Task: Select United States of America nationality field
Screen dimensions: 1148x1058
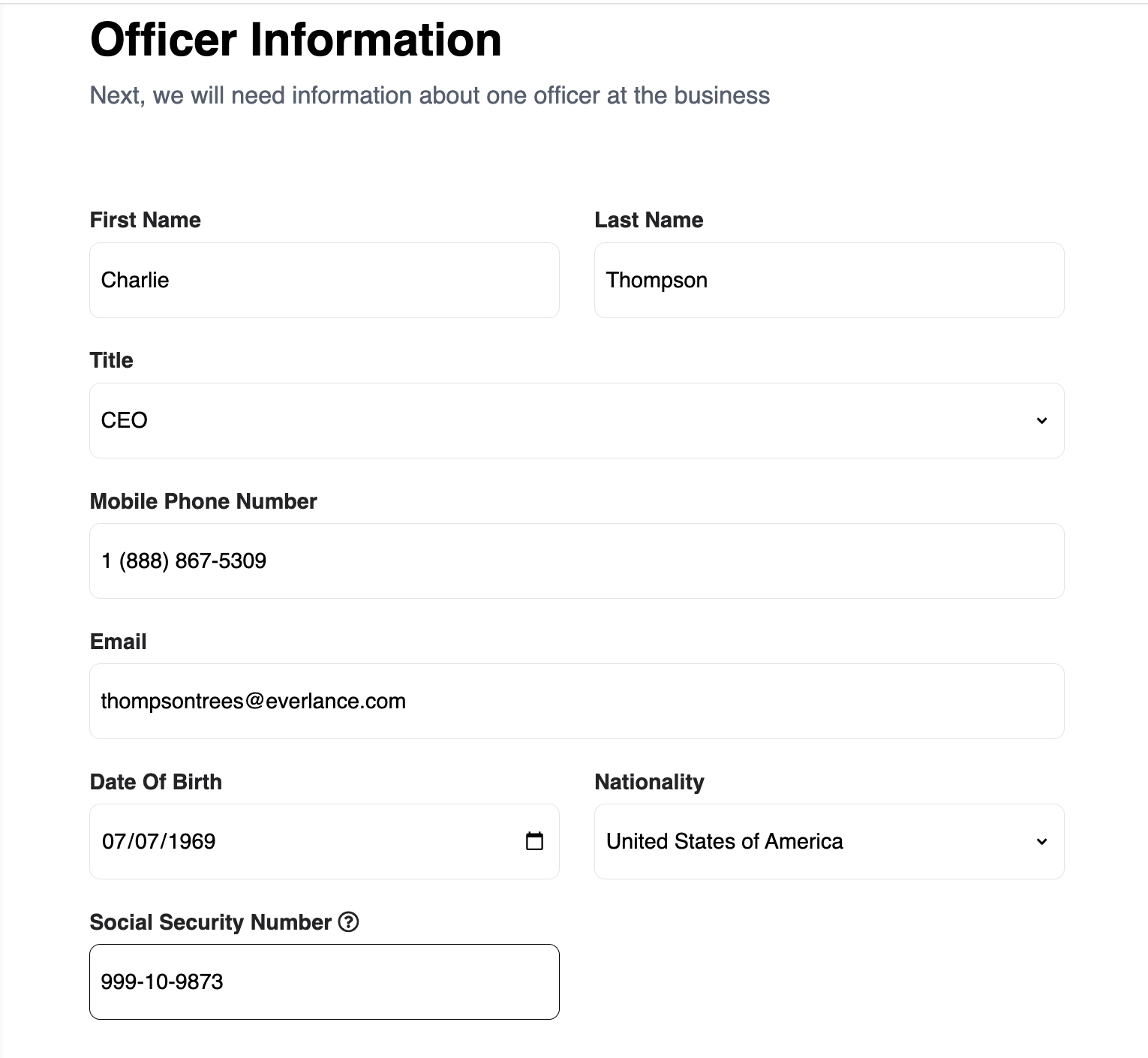Action: coord(829,841)
